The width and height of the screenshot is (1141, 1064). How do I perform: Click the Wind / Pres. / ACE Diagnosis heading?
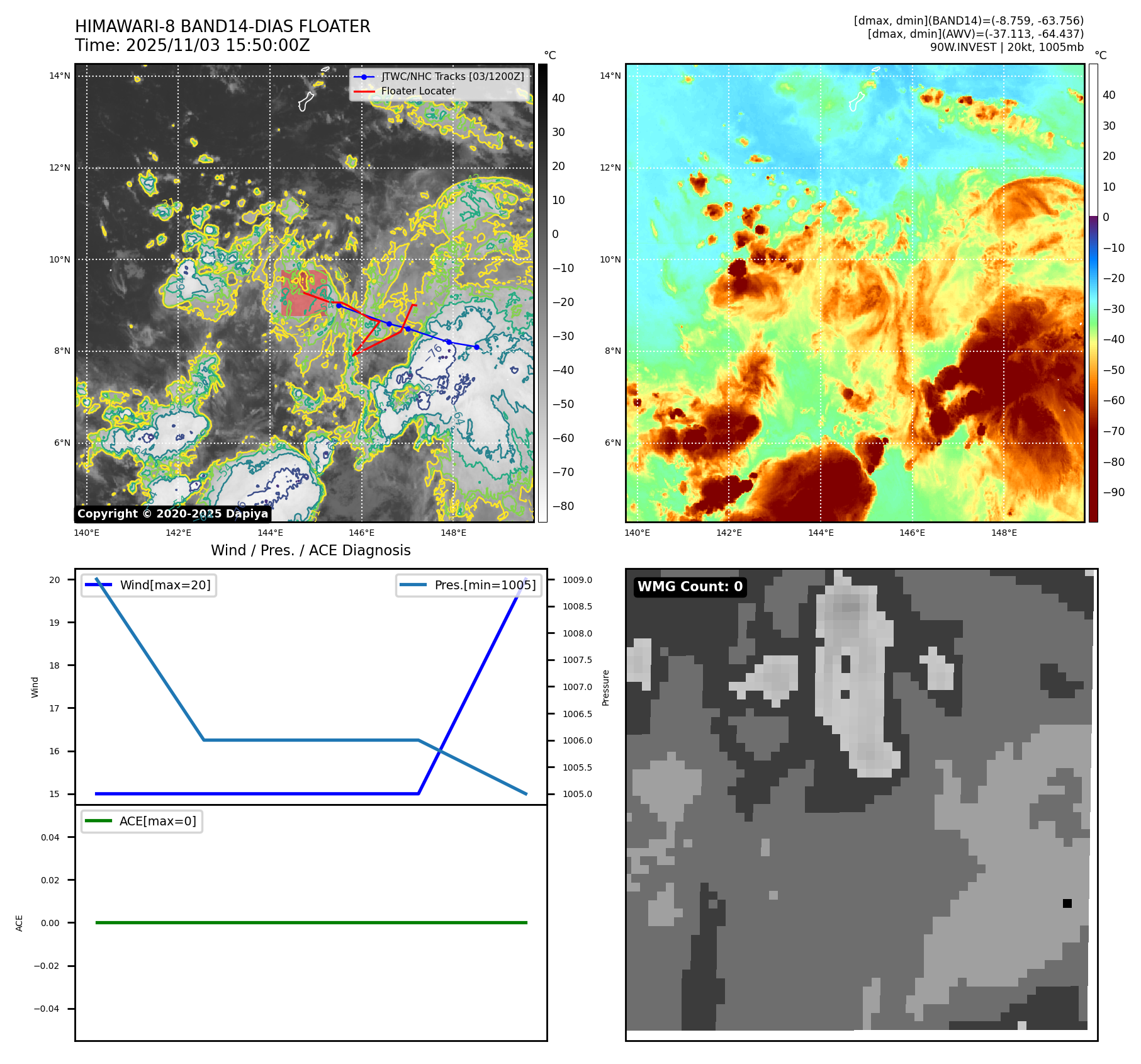click(310, 550)
